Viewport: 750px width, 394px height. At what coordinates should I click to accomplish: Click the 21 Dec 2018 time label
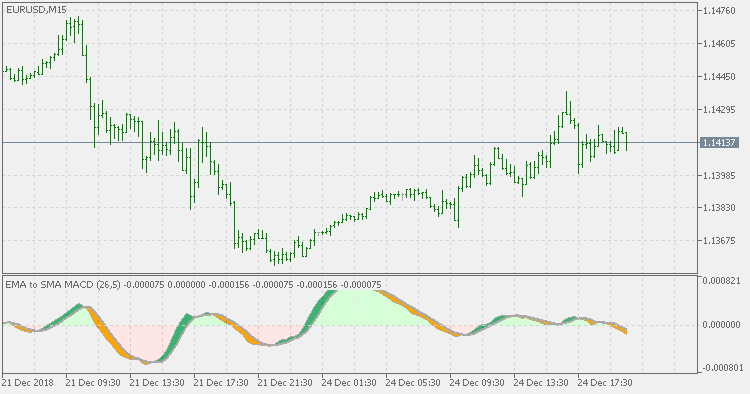pyautogui.click(x=28, y=383)
